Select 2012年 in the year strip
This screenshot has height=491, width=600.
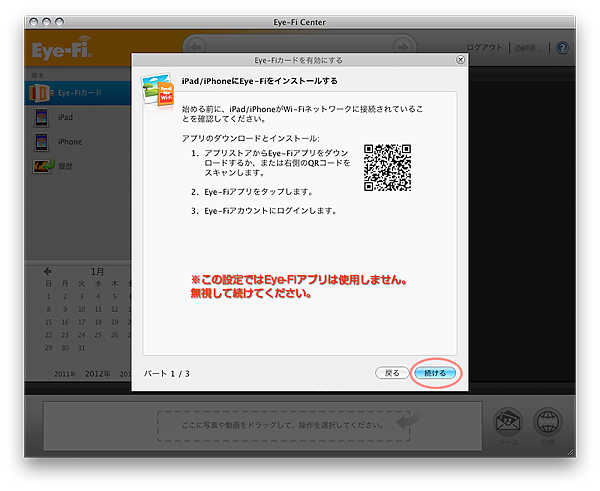98,374
